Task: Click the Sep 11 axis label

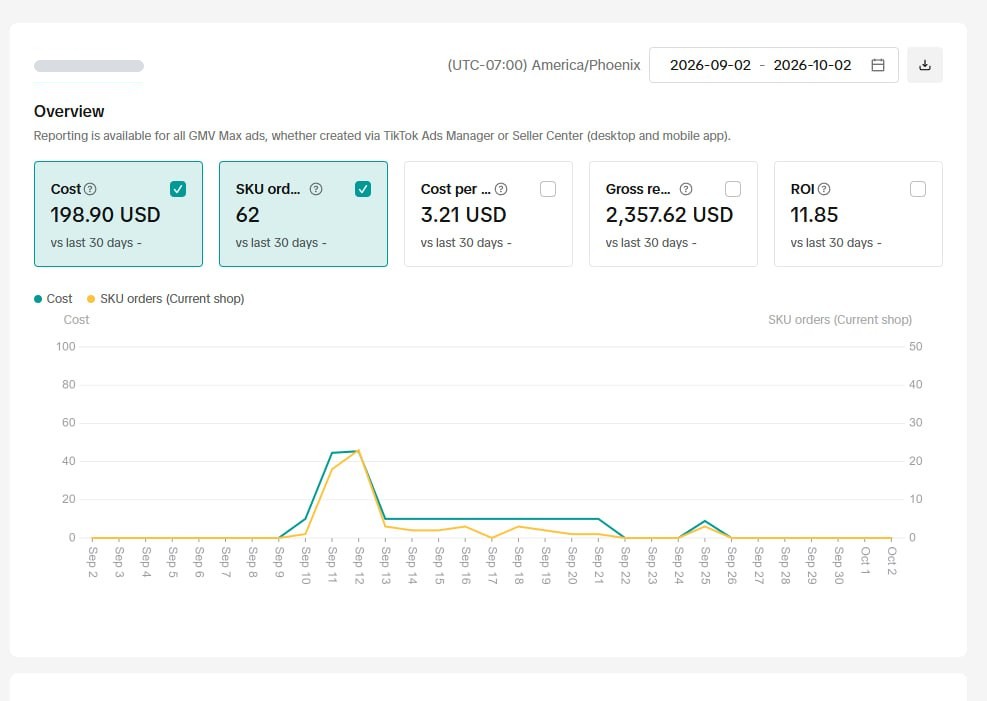Action: pos(332,565)
